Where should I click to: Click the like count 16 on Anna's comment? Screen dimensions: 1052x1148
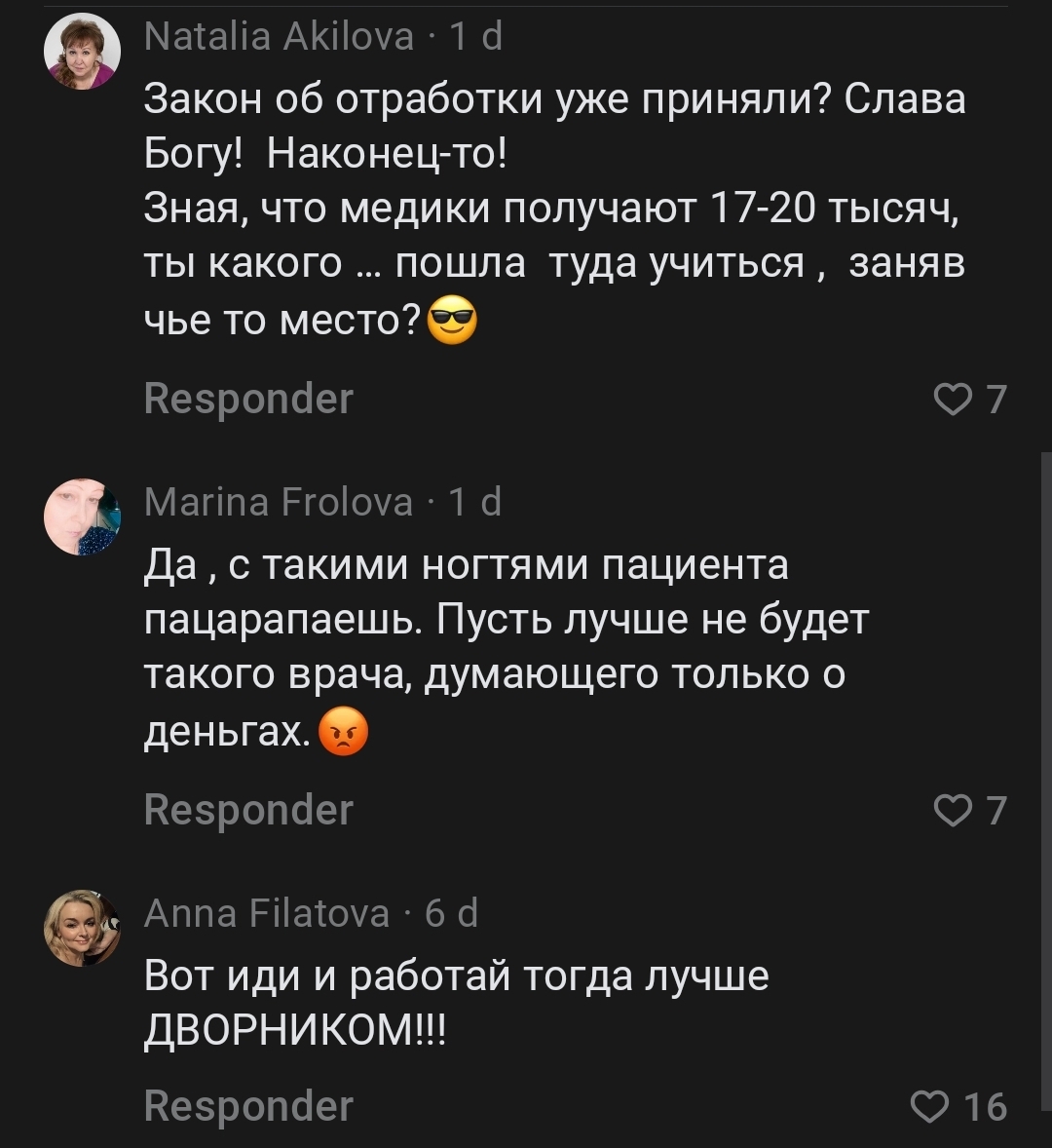pyautogui.click(x=985, y=1106)
